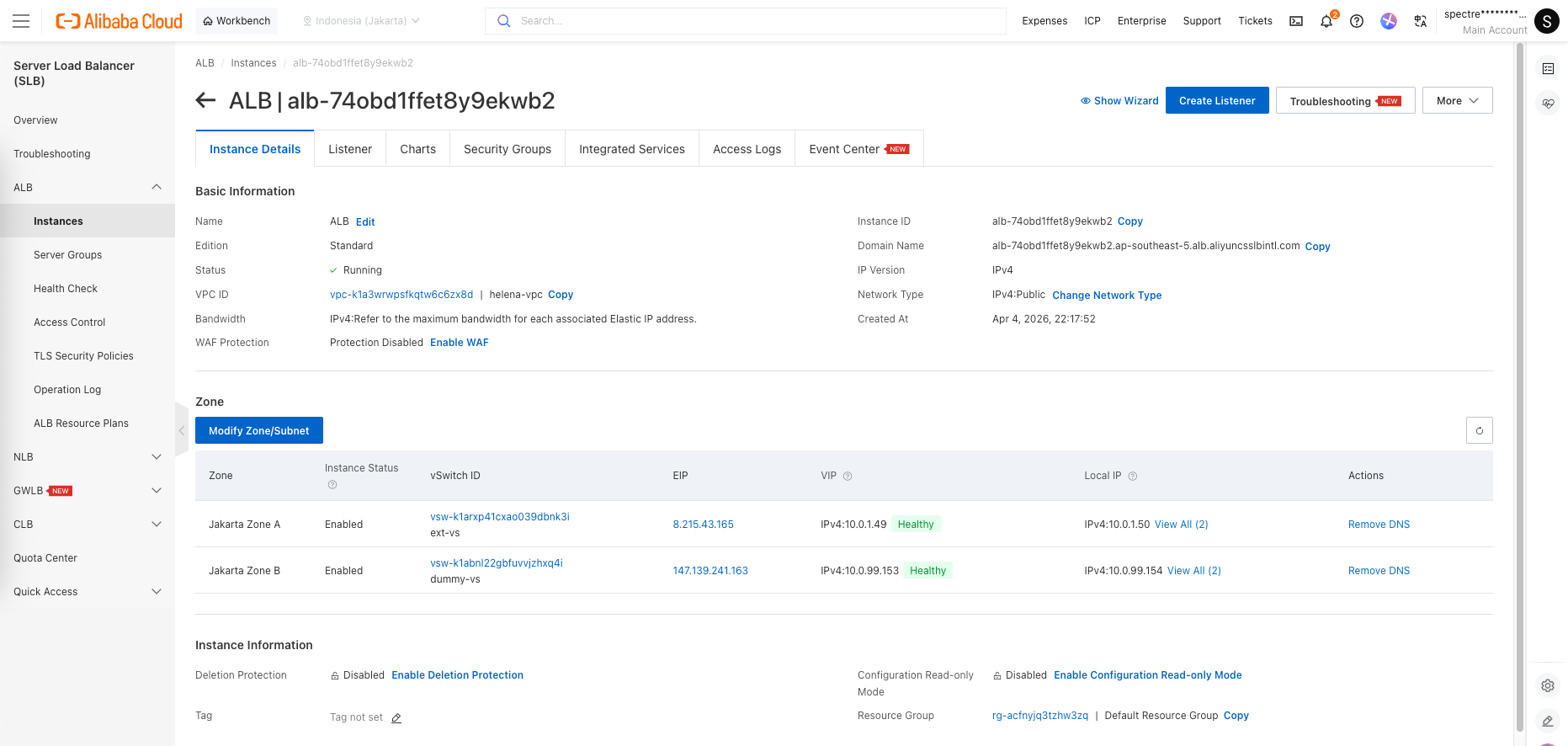Enable Configuration Read-only Mode

(x=1147, y=675)
